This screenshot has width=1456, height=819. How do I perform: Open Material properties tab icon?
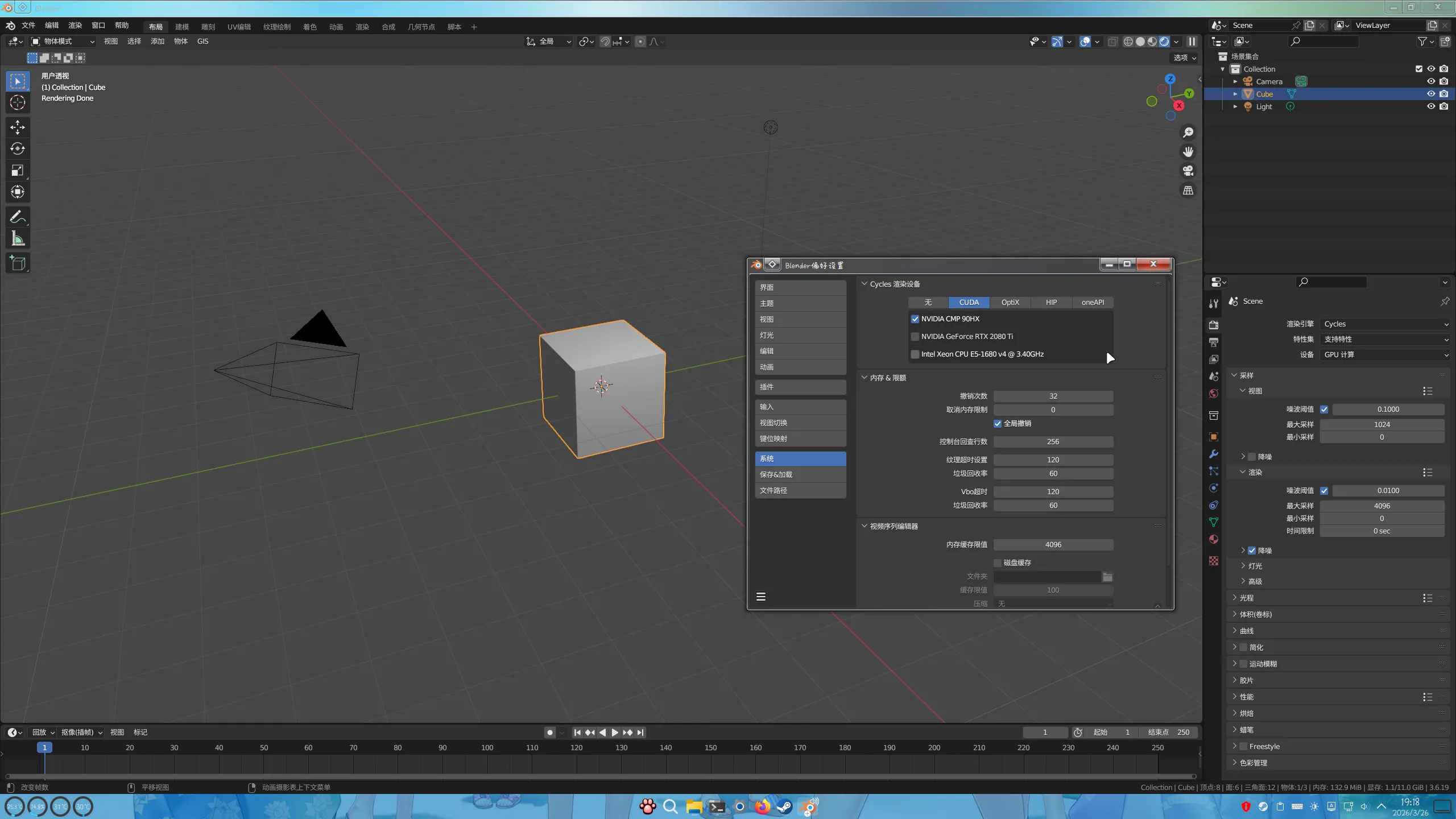(1214, 539)
